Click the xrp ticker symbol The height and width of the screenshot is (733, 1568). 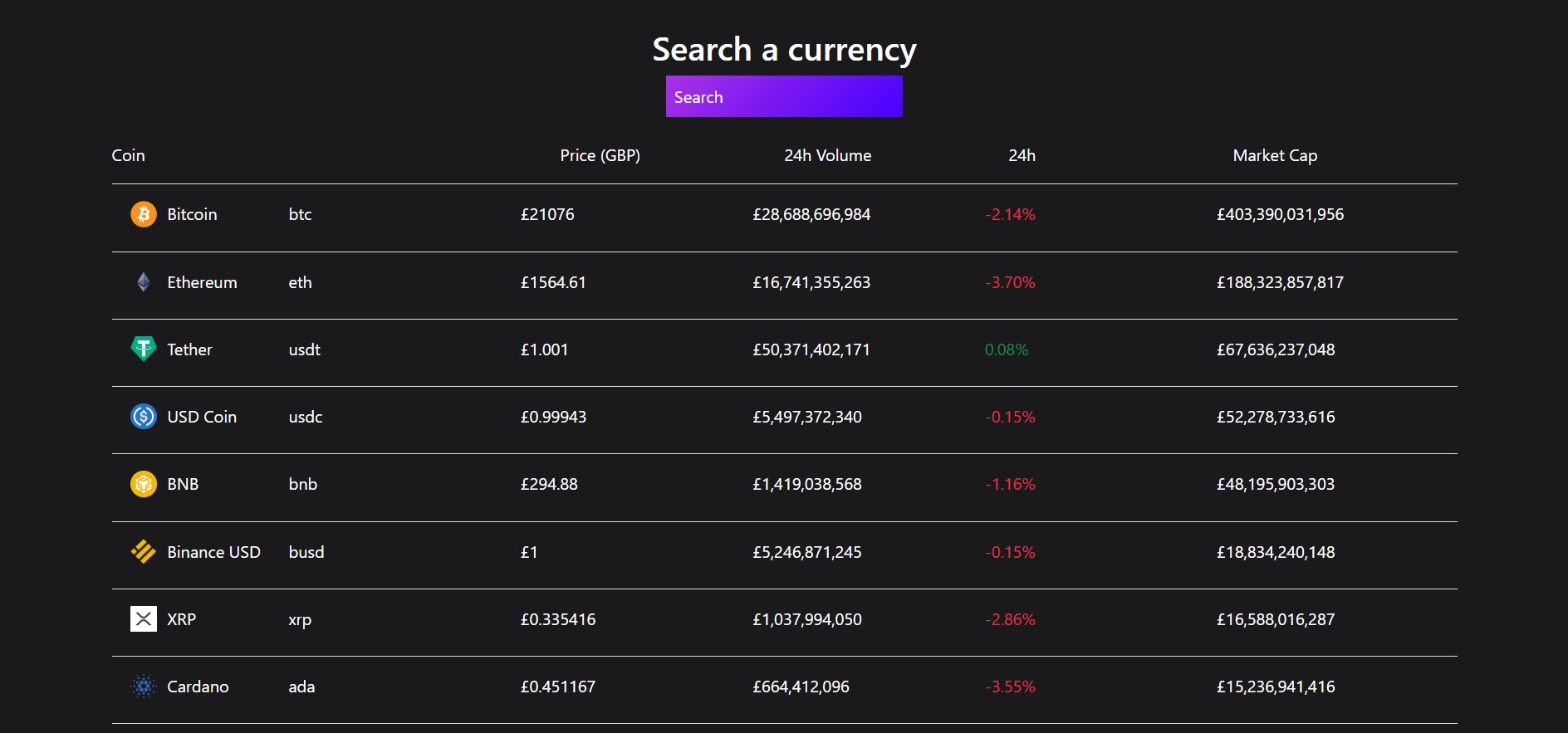pyautogui.click(x=300, y=620)
